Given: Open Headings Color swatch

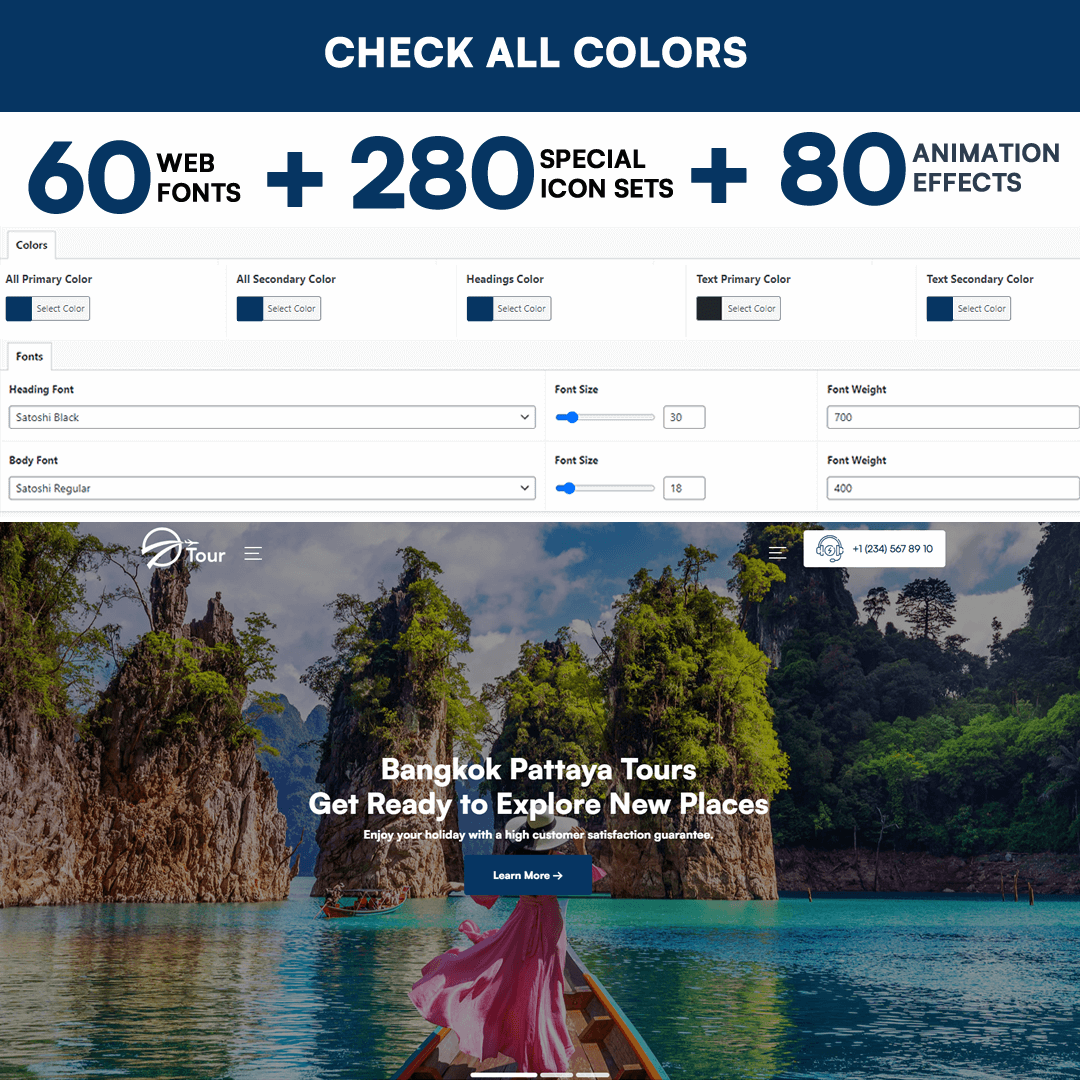Looking at the screenshot, I should click(x=479, y=309).
